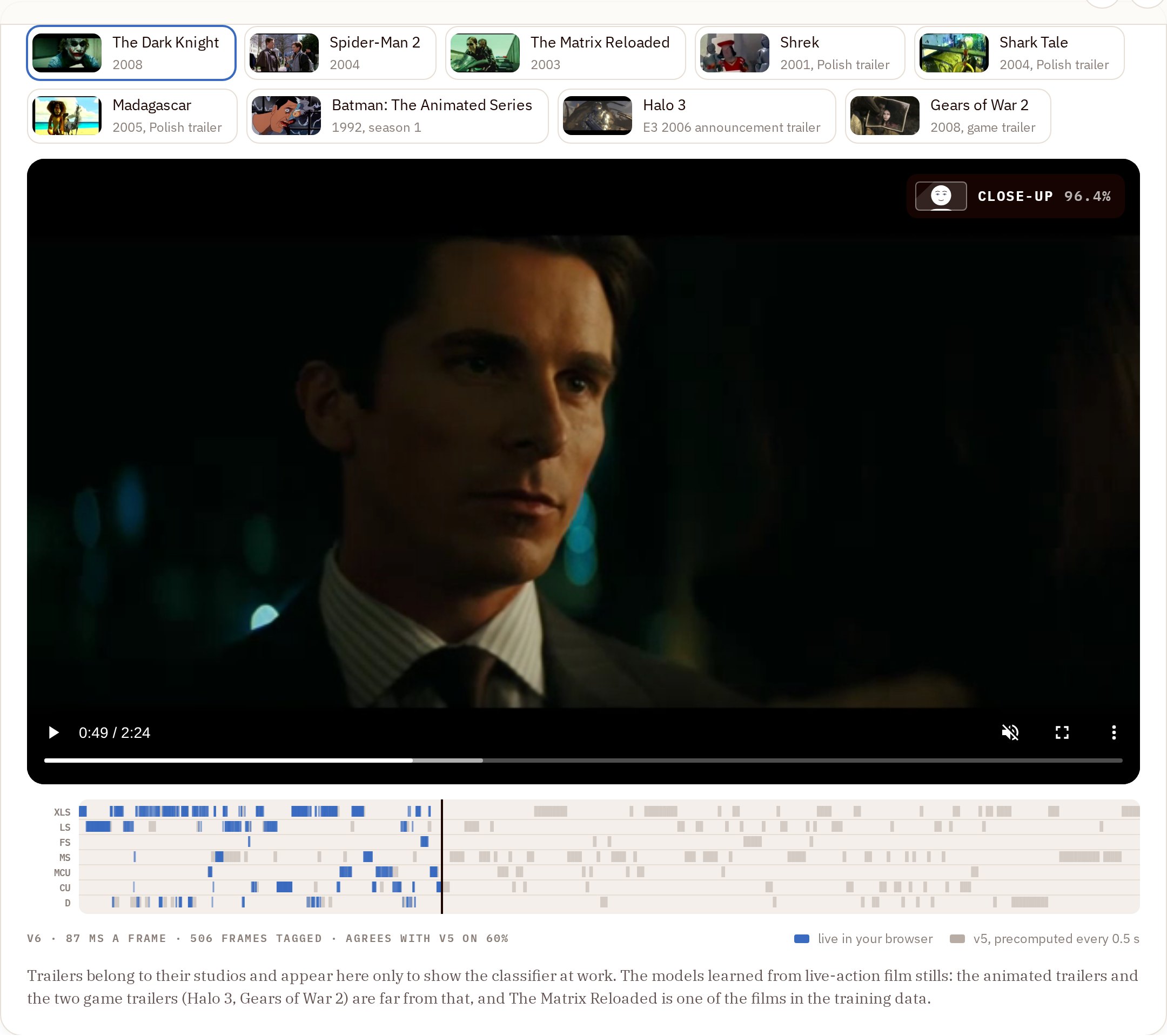Select Shrek Polish trailer card
This screenshot has width=1167, height=1036.
coord(800,53)
